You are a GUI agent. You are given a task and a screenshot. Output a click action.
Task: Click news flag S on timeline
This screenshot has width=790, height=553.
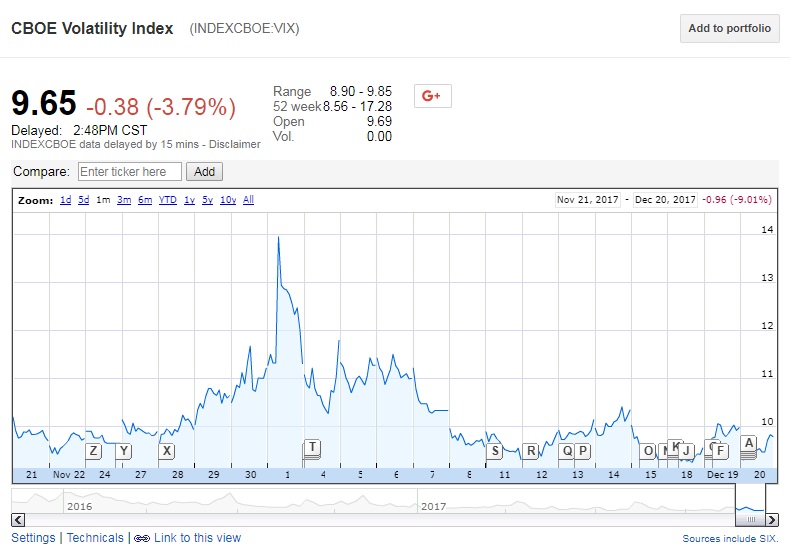(494, 451)
